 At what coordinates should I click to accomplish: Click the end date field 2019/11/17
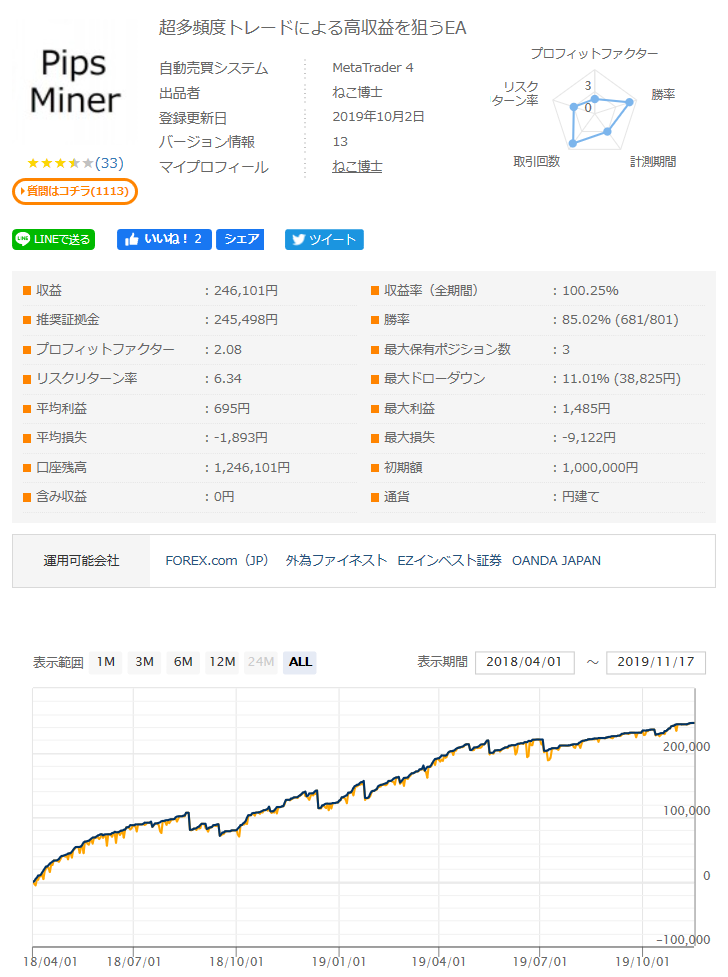[656, 662]
